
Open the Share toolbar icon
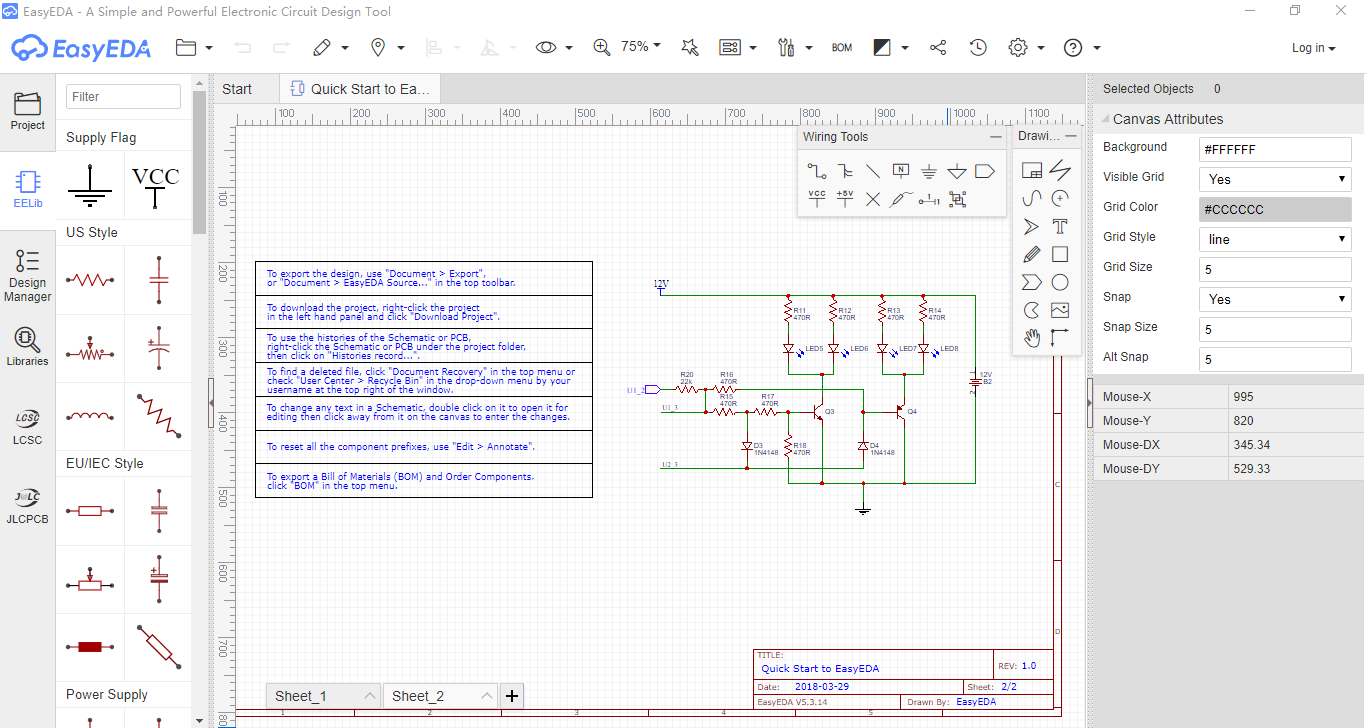(x=938, y=47)
